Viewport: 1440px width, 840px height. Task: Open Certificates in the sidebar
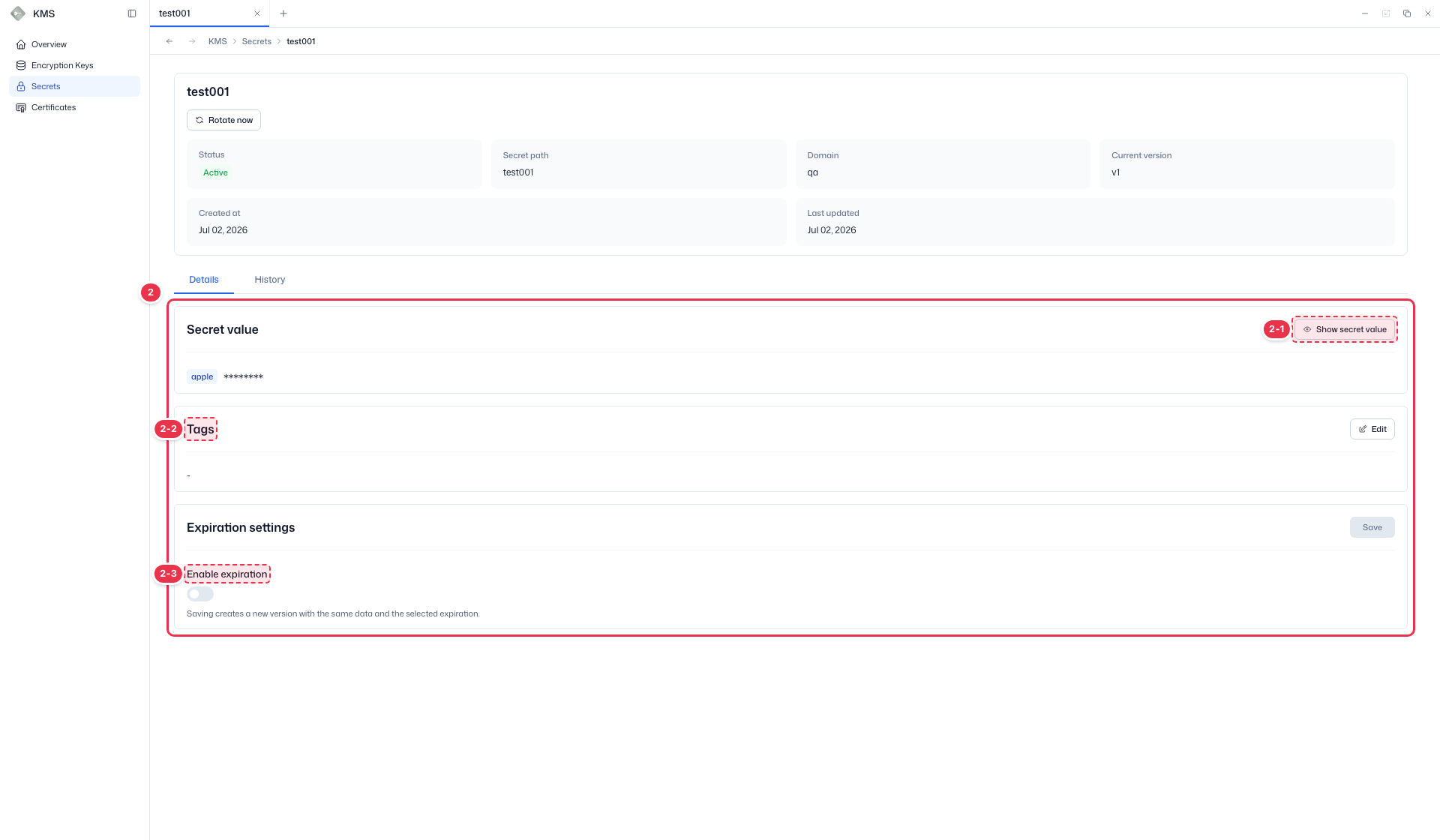[x=74, y=107]
